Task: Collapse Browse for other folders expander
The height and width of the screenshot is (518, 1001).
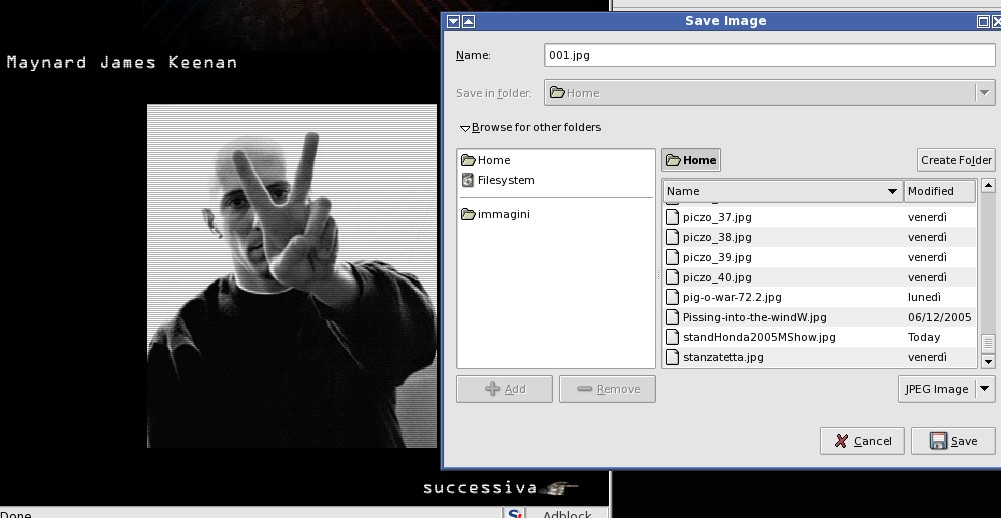Action: click(x=530, y=127)
